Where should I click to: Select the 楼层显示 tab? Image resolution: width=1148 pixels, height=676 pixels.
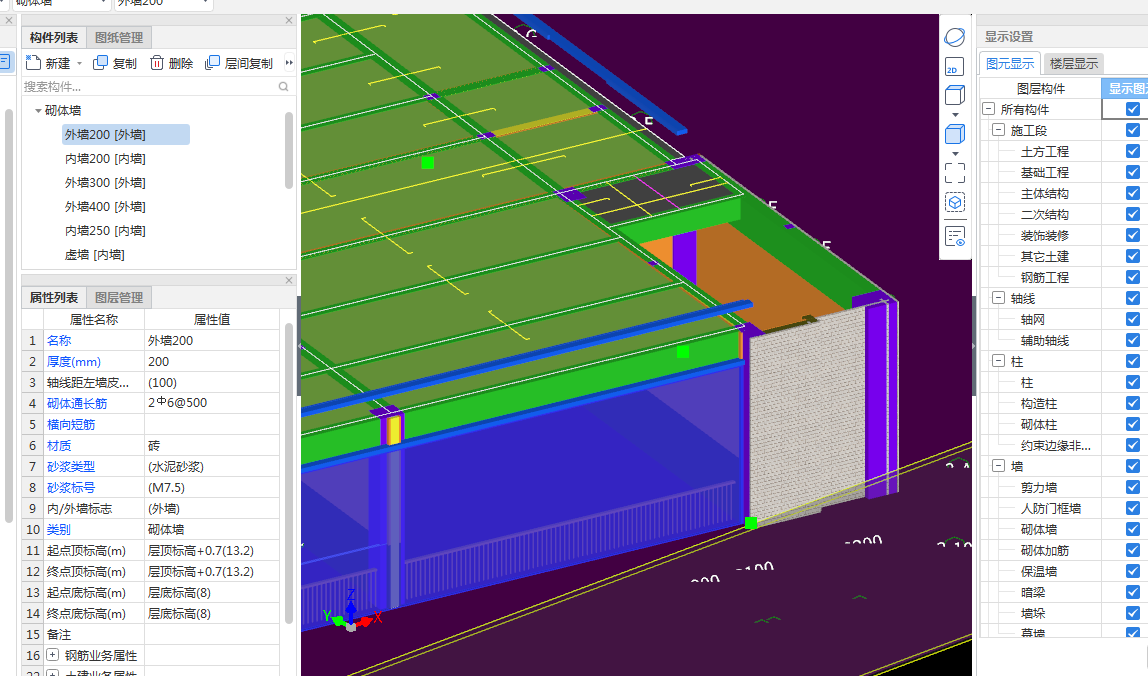[1073, 64]
